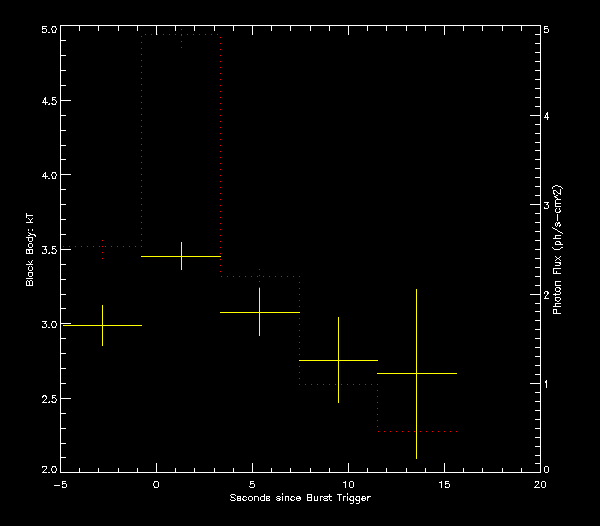600x526 pixels.
Task: Click the x-axis tick label 20
Action: [x=540, y=484]
